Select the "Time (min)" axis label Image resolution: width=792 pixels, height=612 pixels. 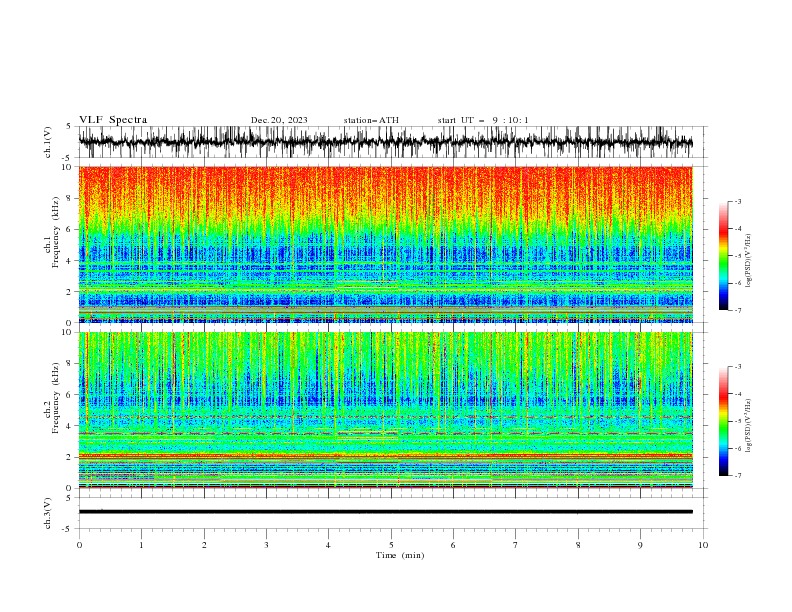pyautogui.click(x=400, y=555)
